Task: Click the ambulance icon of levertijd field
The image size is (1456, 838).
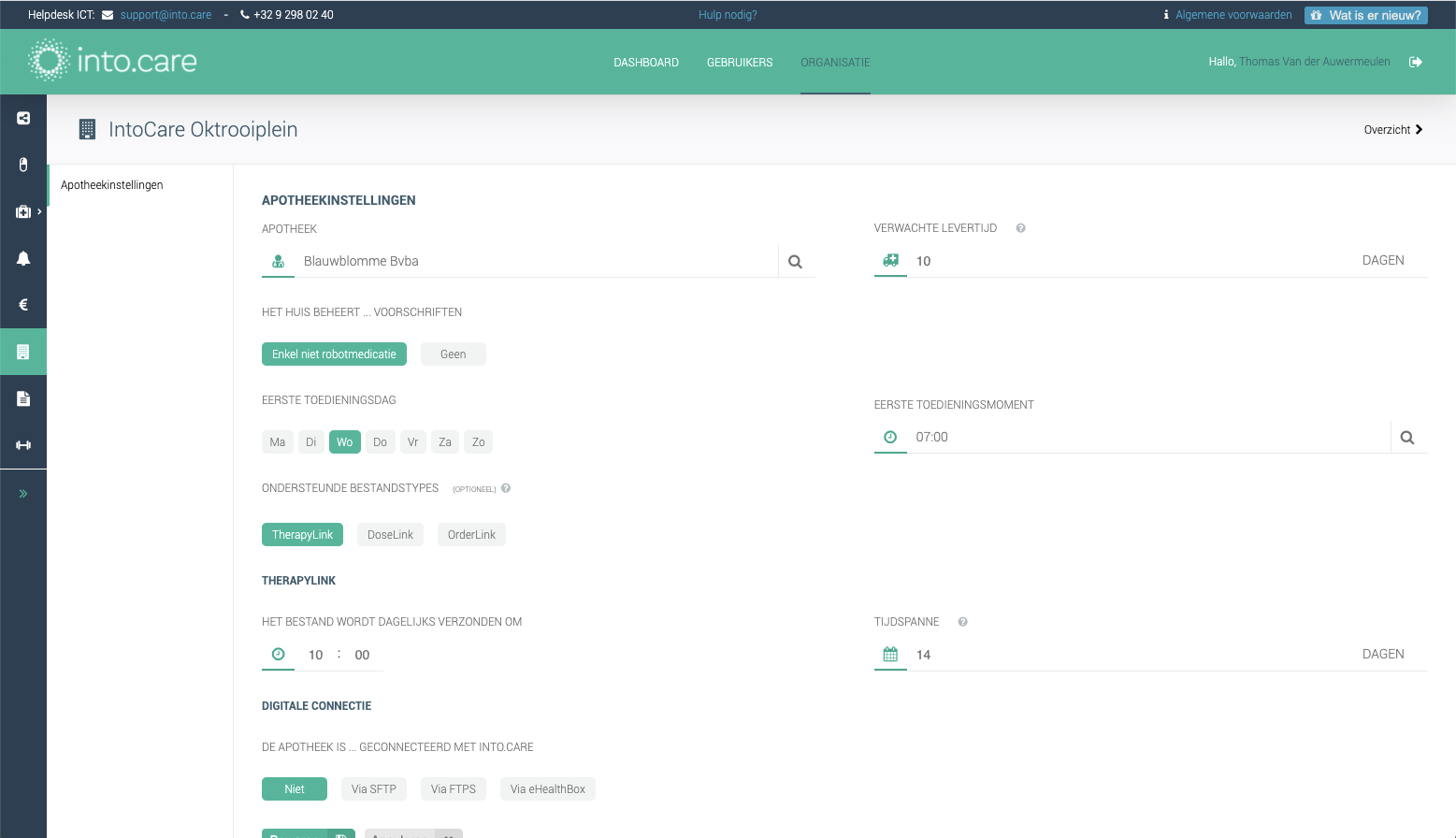Action: click(890, 260)
